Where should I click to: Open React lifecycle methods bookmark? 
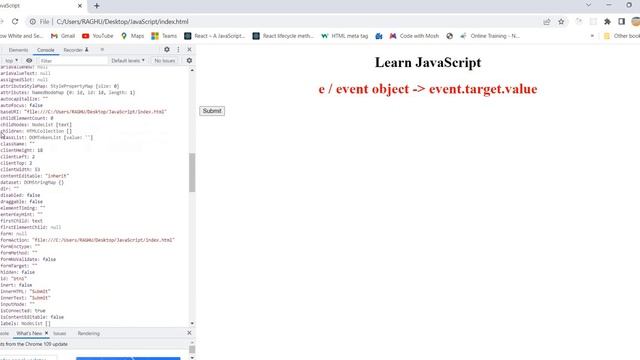tap(283, 36)
